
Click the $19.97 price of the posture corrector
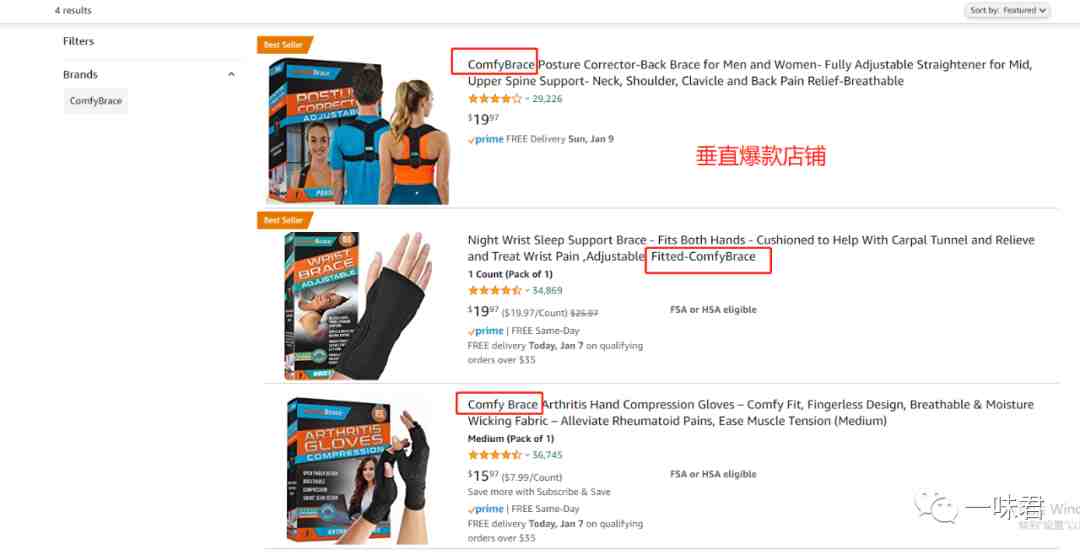483,119
